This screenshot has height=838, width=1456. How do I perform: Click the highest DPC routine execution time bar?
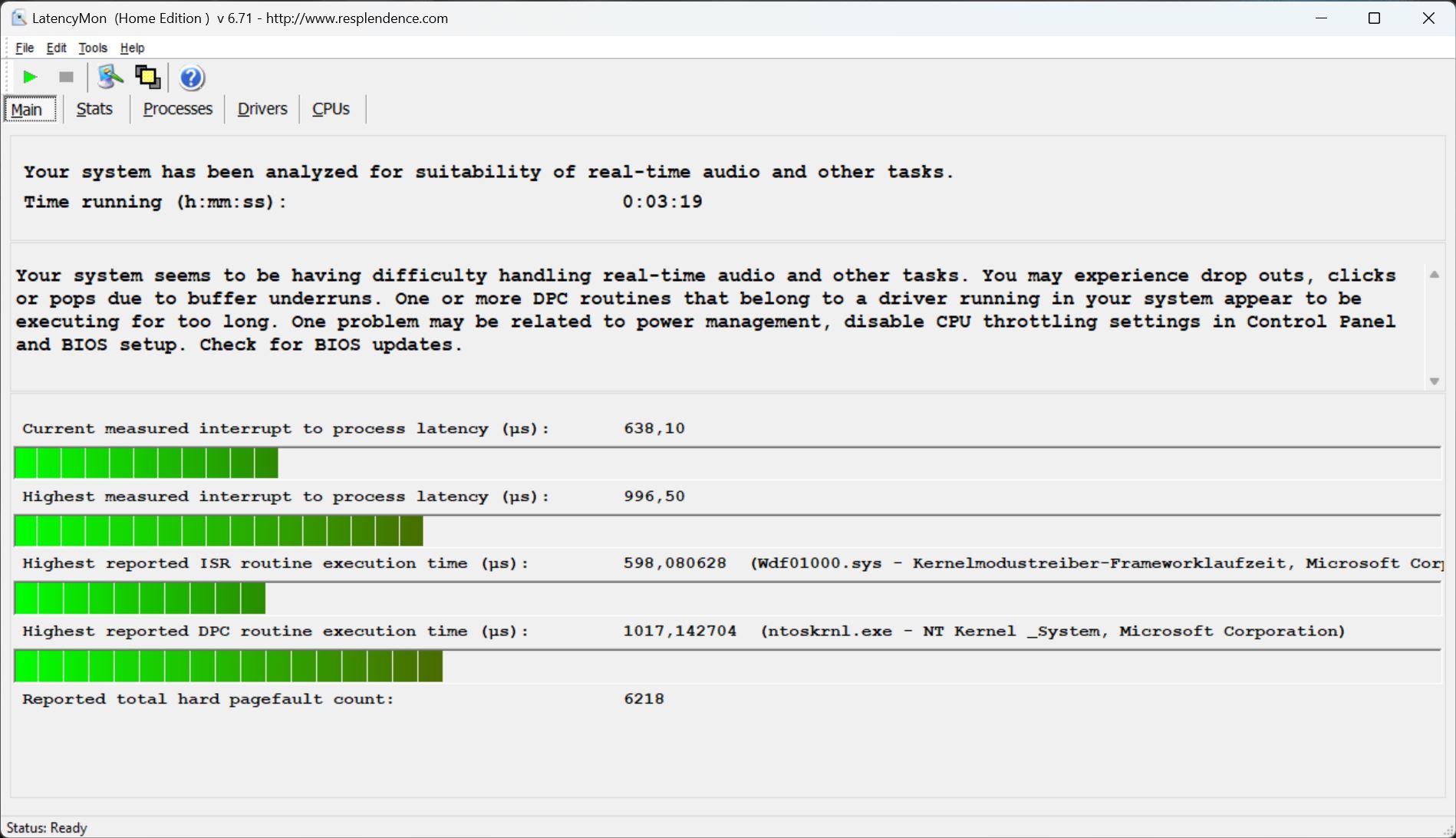pos(229,666)
